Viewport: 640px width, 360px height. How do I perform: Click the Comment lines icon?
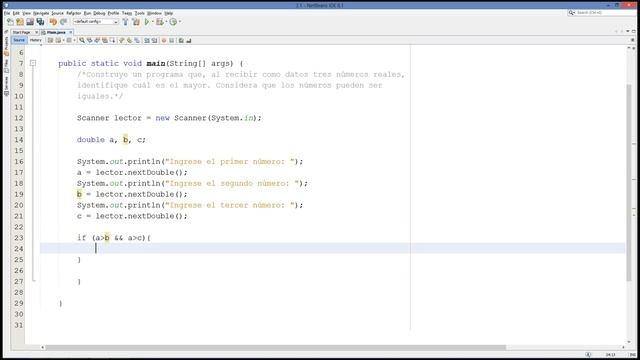[x=181, y=40]
